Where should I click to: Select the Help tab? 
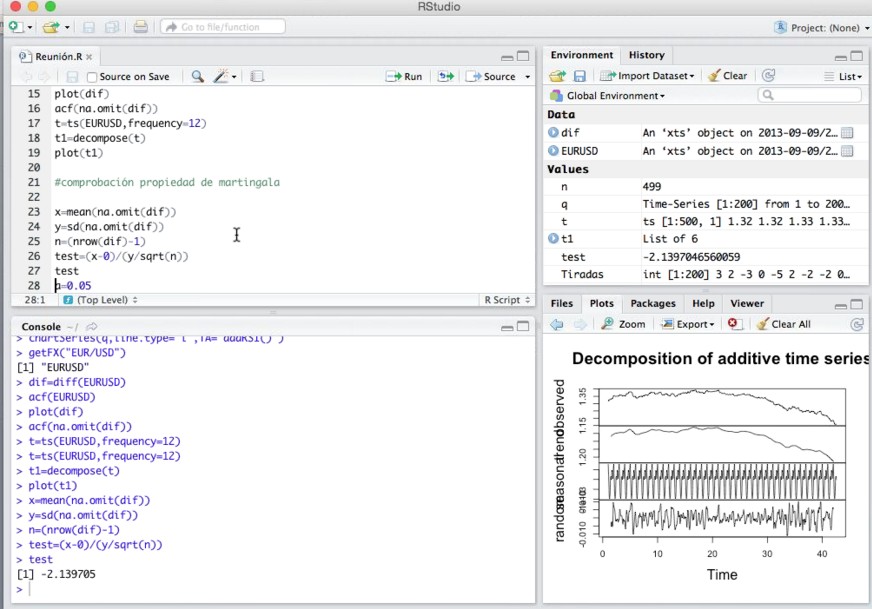coord(703,304)
